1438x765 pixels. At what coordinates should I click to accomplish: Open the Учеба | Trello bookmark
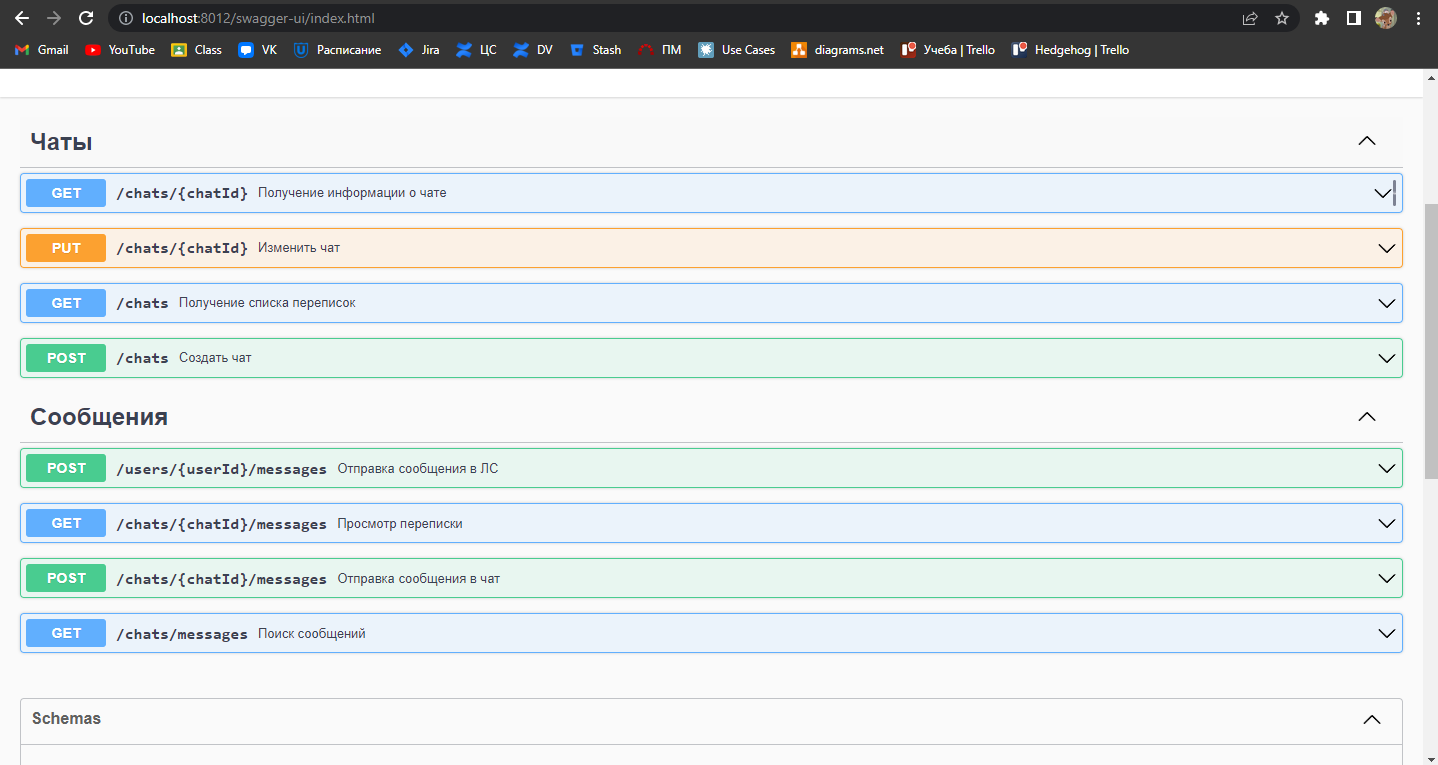[x=948, y=50]
